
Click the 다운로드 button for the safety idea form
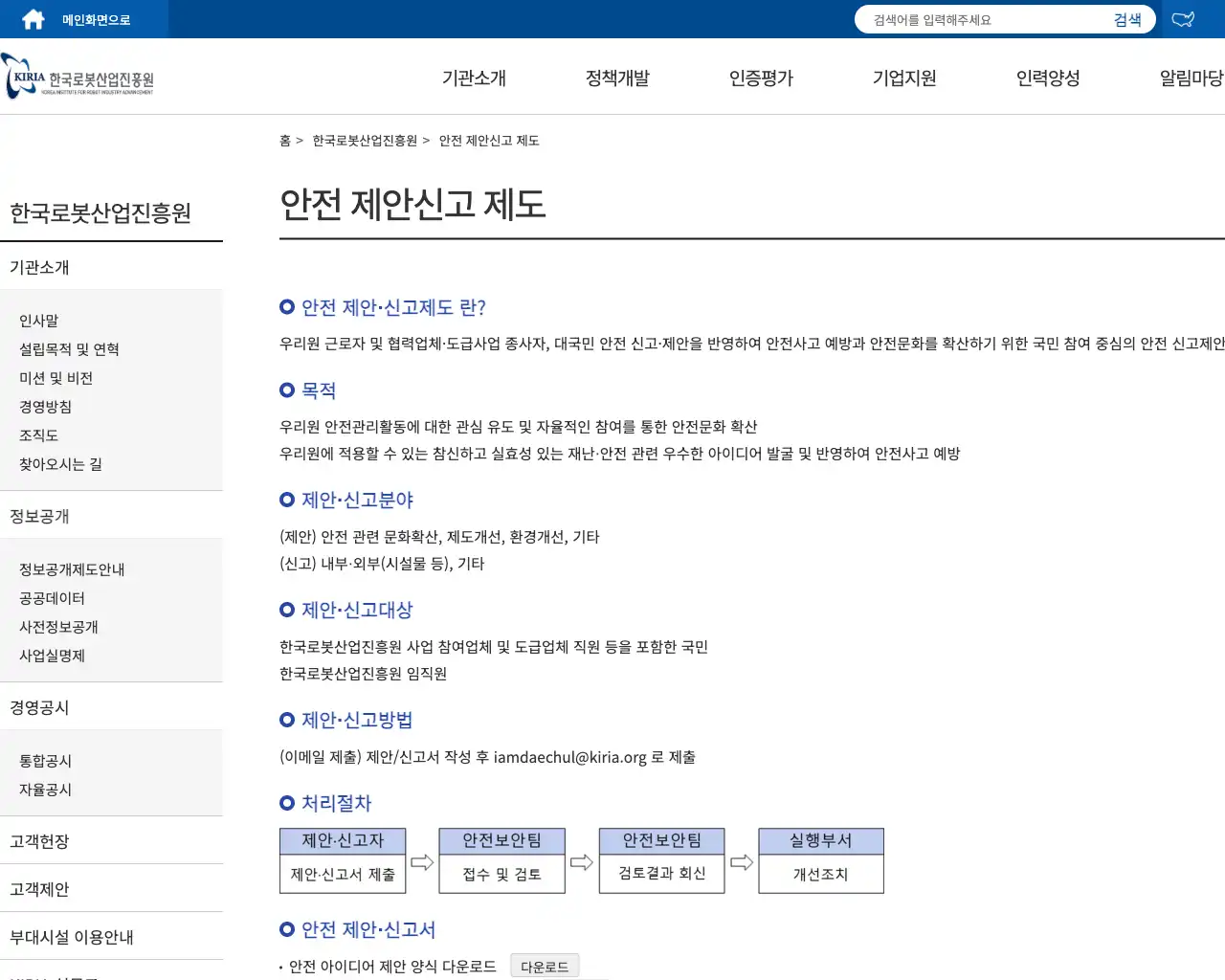(x=545, y=966)
